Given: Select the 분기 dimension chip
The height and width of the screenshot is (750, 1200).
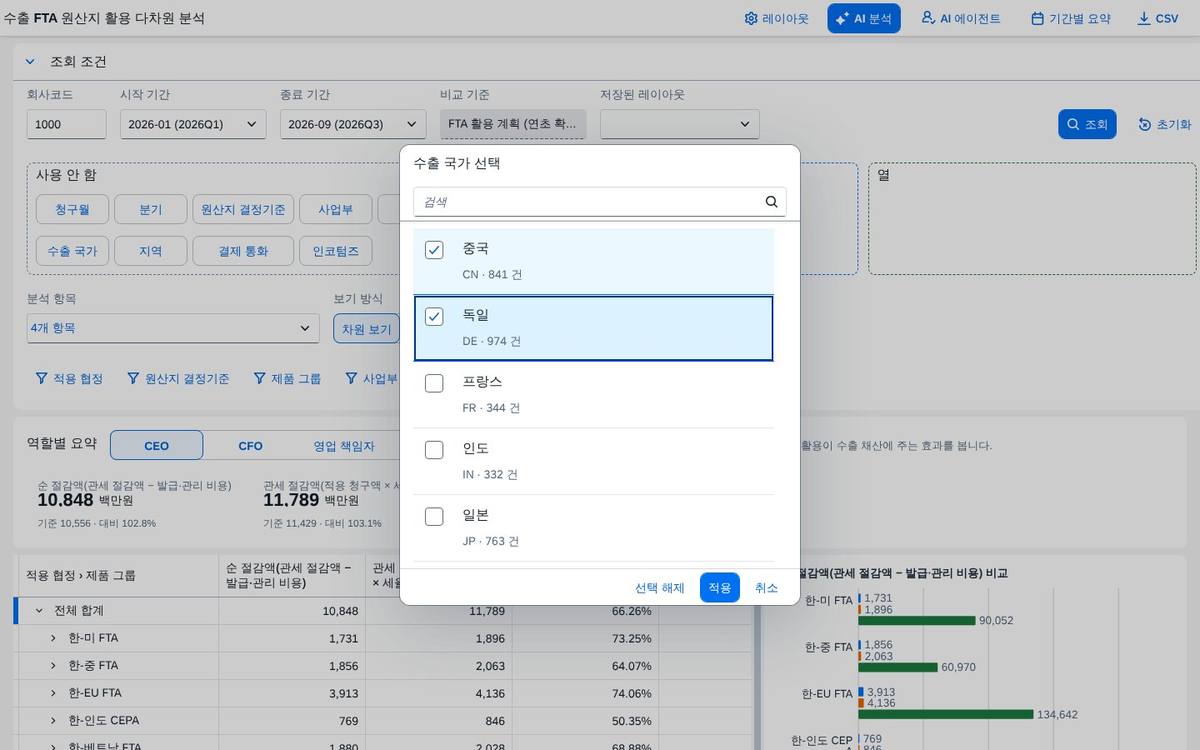Looking at the screenshot, I should [150, 209].
